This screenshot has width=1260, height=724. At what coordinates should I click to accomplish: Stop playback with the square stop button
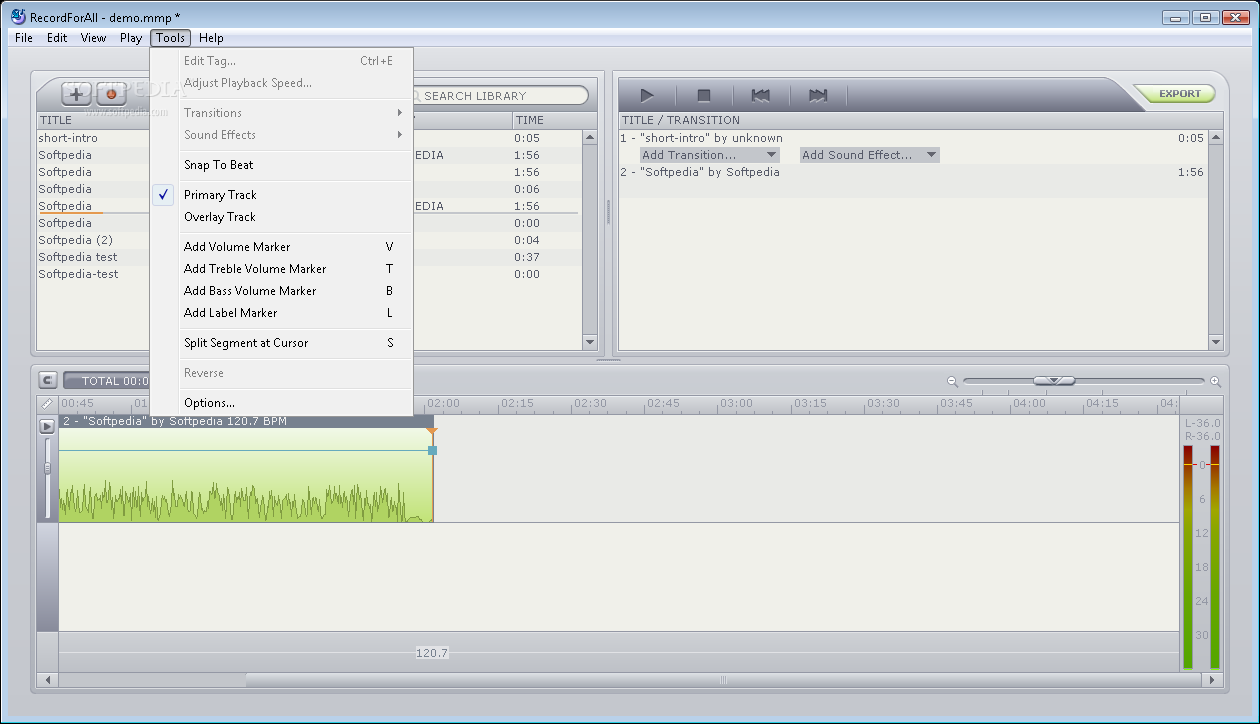[704, 96]
